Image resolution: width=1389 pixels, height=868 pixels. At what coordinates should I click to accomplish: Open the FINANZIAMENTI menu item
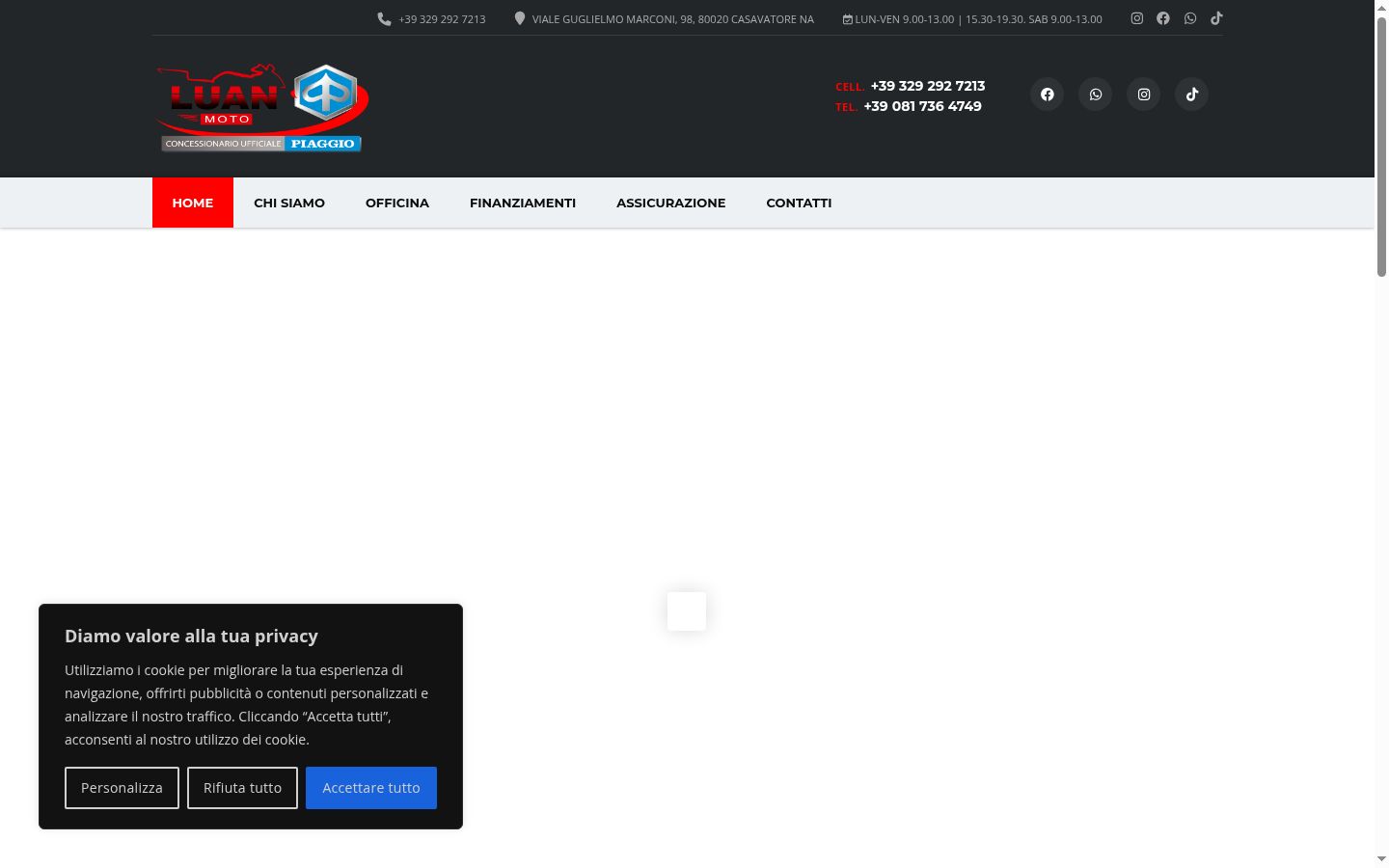pyautogui.click(x=523, y=203)
